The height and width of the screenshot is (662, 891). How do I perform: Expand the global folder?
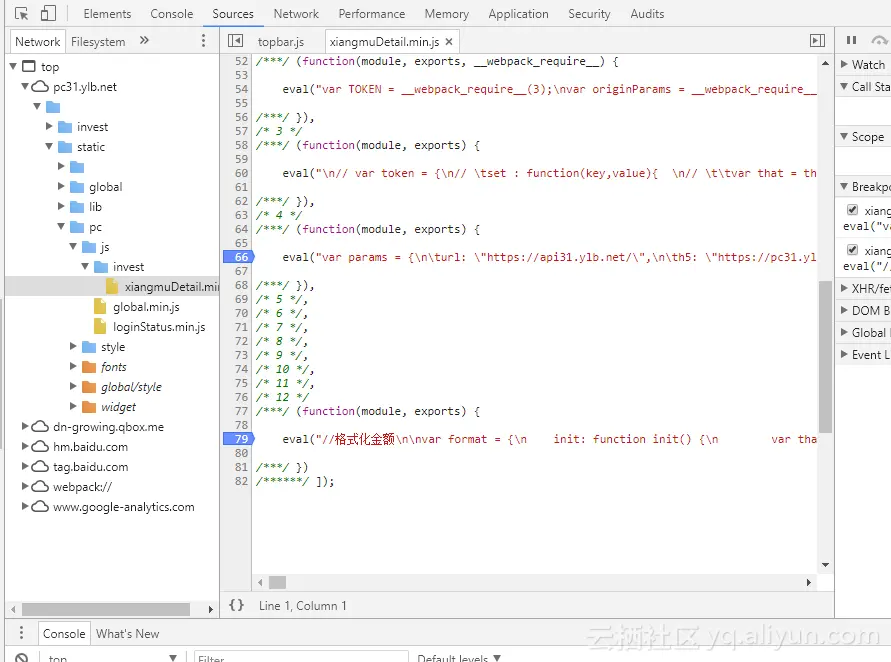click(x=61, y=186)
